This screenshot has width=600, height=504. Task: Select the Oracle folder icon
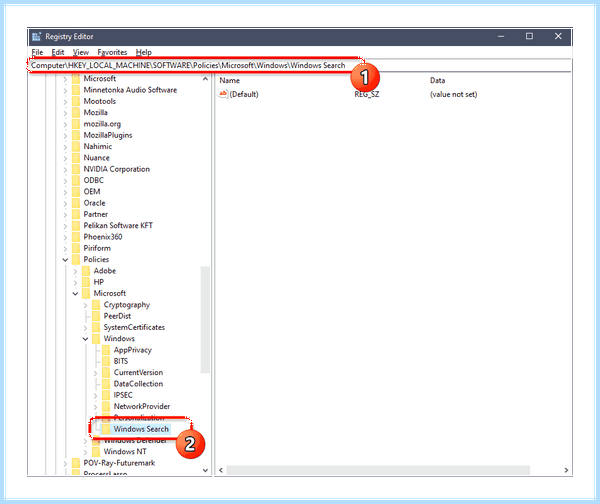[x=76, y=203]
